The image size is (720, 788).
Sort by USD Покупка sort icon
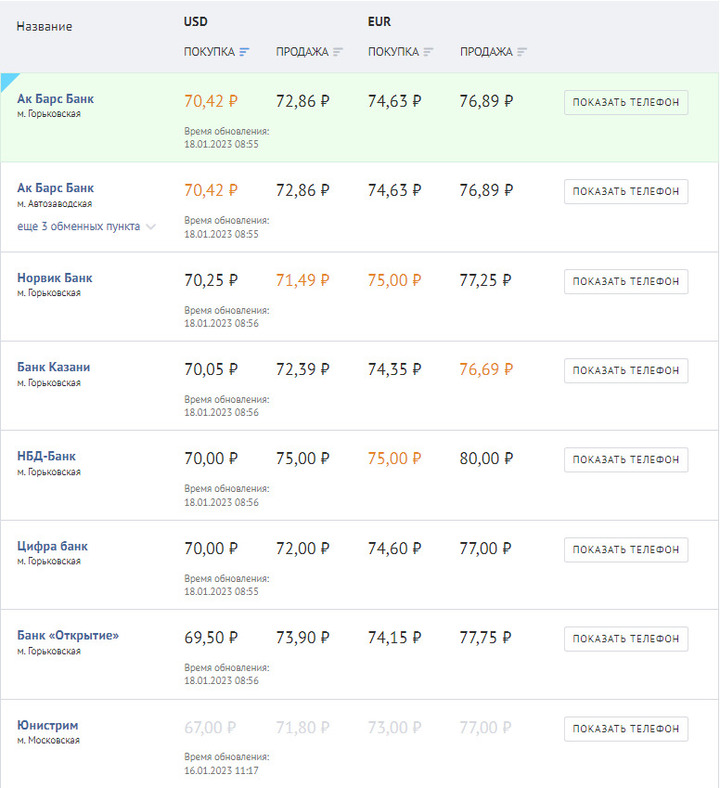coord(245,52)
